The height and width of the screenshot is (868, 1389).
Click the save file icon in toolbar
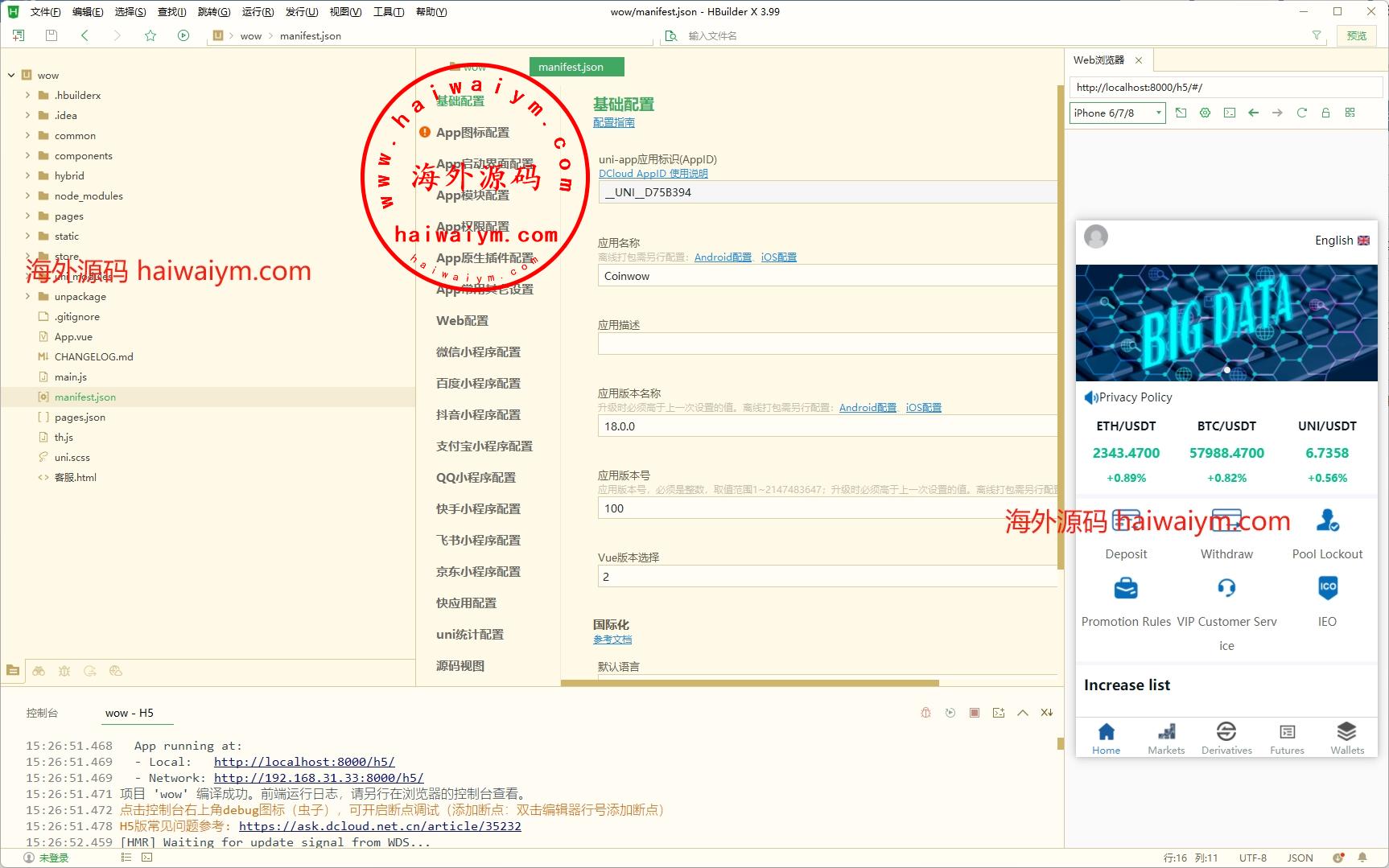pyautogui.click(x=52, y=35)
